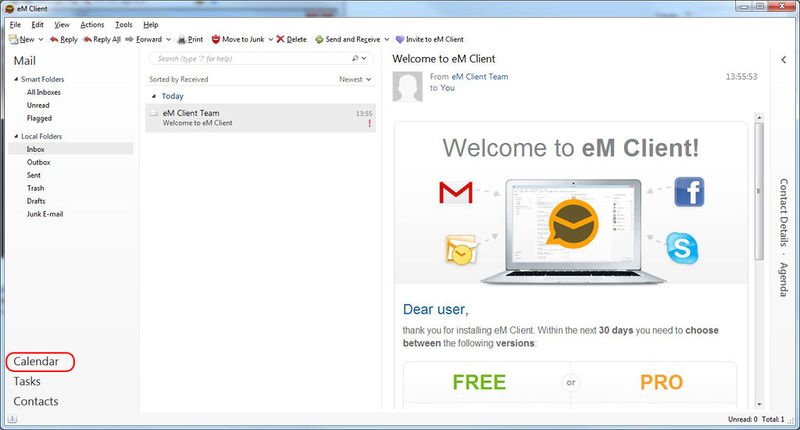Image resolution: width=800 pixels, height=430 pixels.
Task: Click the You recipient link
Action: [x=447, y=88]
